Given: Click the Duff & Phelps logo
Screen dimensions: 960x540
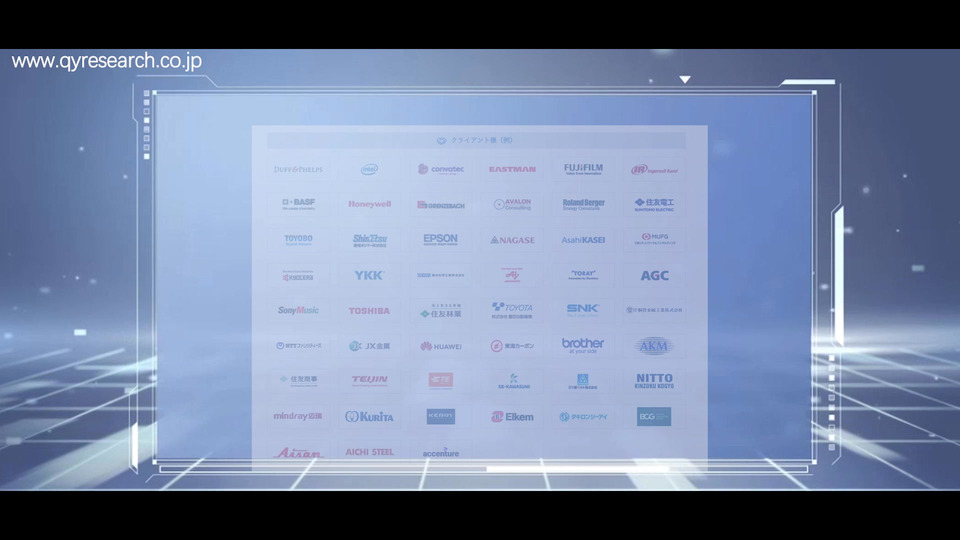Looking at the screenshot, I should point(298,169).
